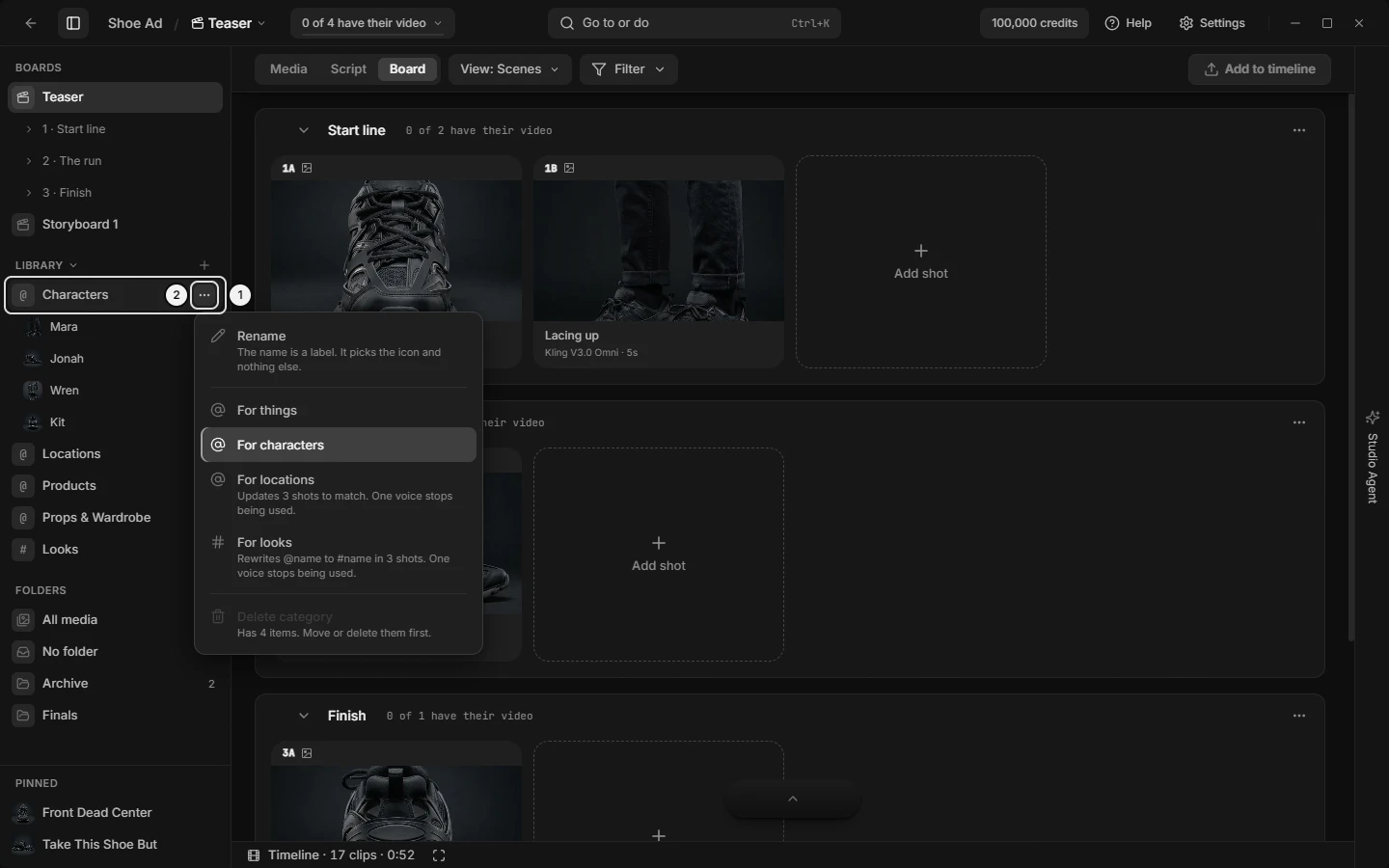Open Settings with the gear icon
This screenshot has height=868, width=1389.
1212,23
